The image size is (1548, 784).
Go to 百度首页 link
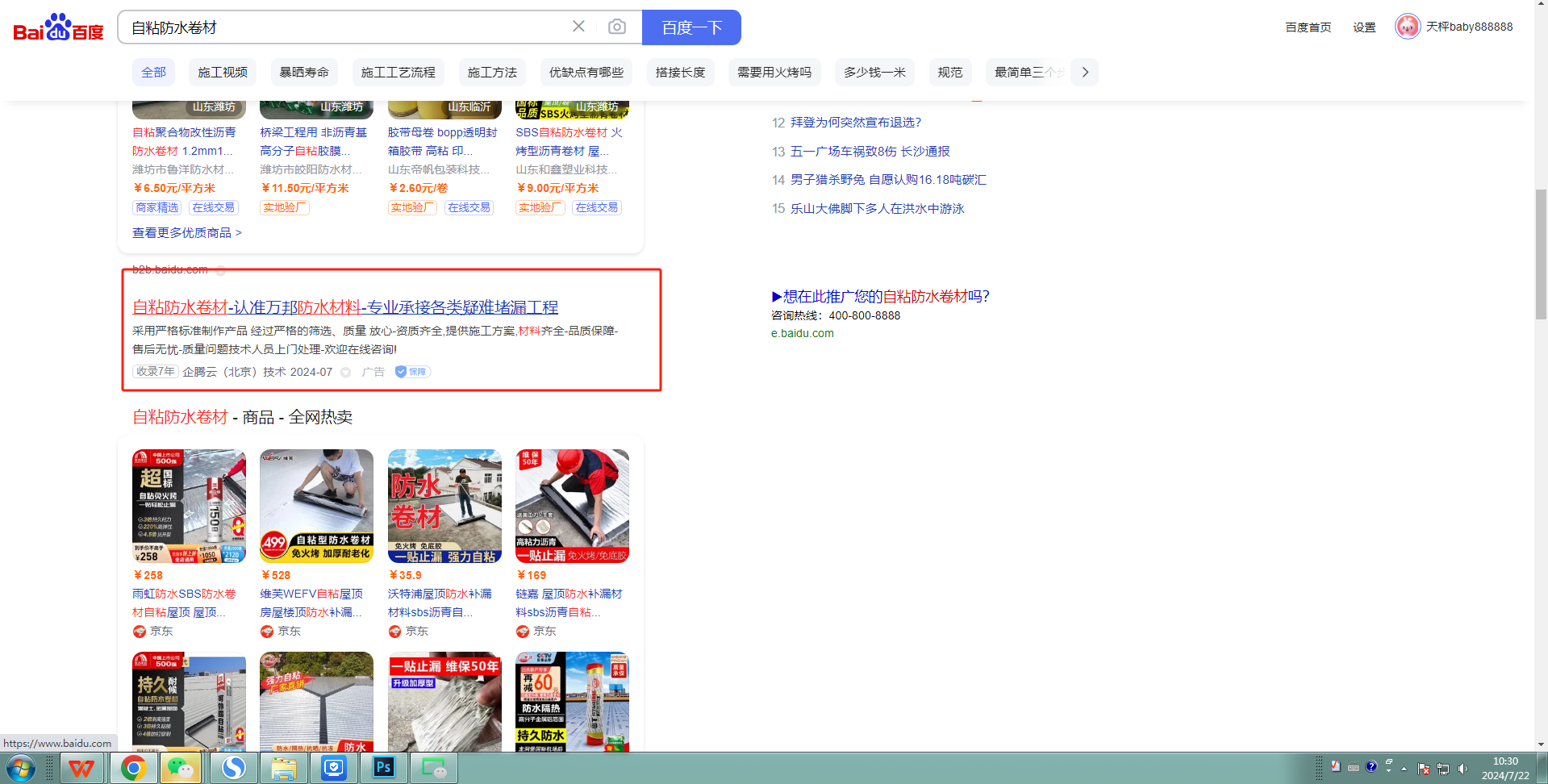point(1308,27)
